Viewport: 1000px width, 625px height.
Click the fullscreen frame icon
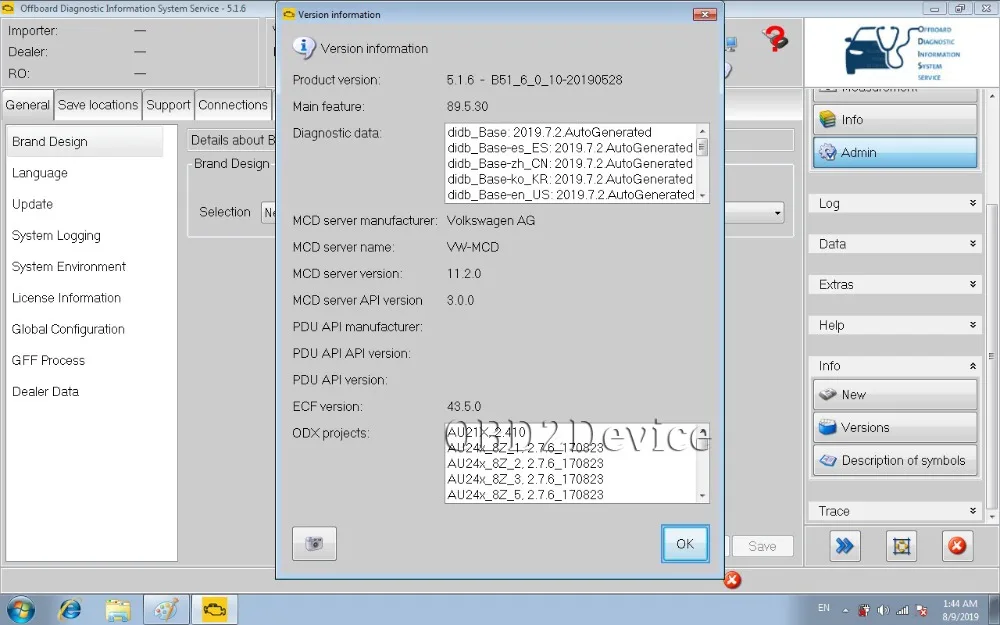click(901, 546)
